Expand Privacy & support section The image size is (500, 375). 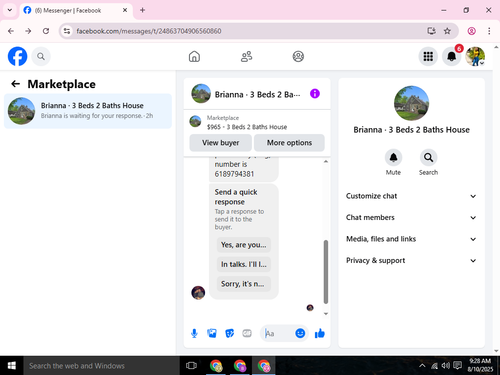(411, 260)
